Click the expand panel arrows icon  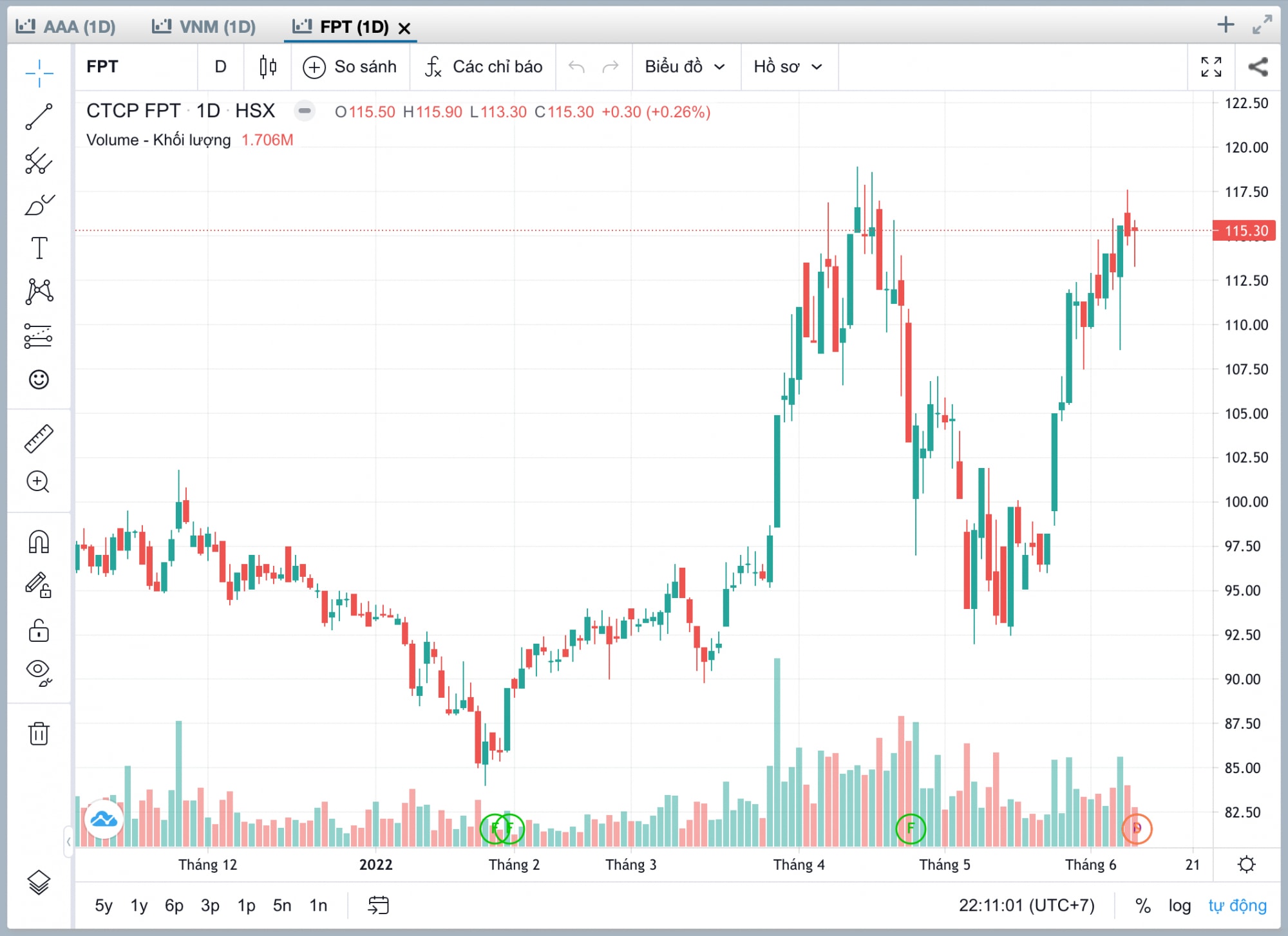point(1262,25)
